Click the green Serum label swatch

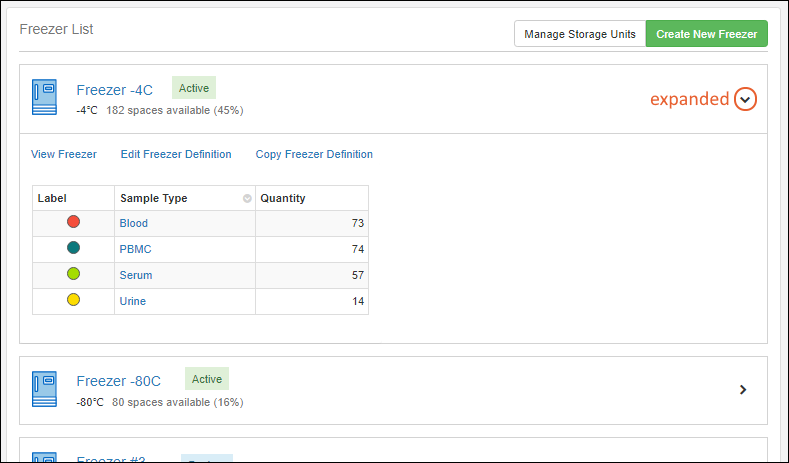[73, 274]
